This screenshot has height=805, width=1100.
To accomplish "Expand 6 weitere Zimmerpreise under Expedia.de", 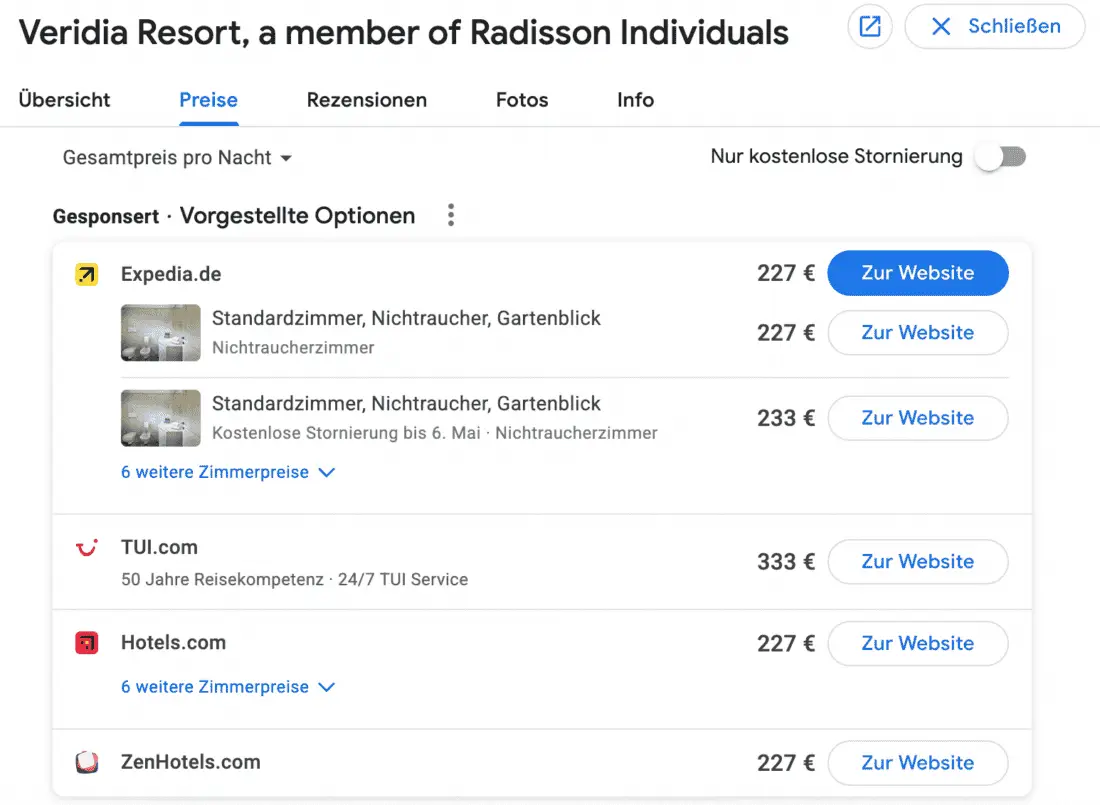I will pos(227,472).
